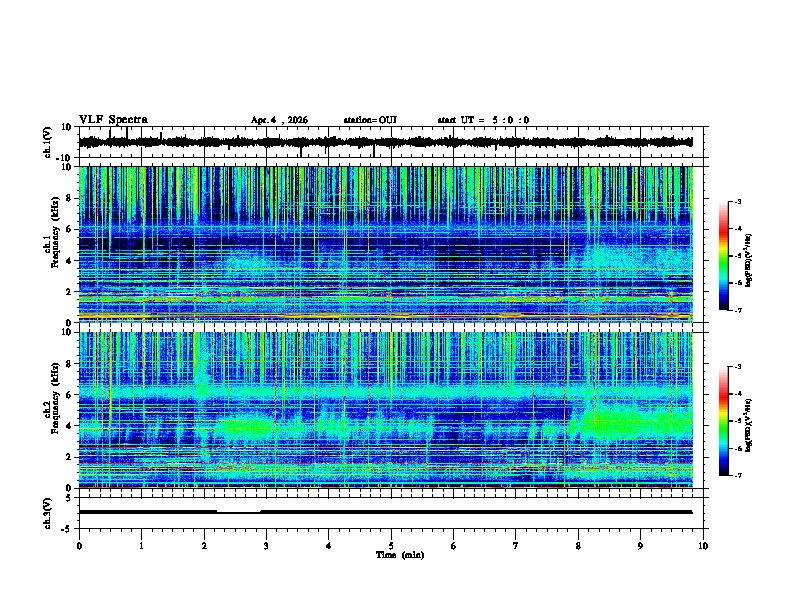Click the ch.1 frequency axis tick 8
Viewport: 792px width, 612px height.
coord(69,198)
